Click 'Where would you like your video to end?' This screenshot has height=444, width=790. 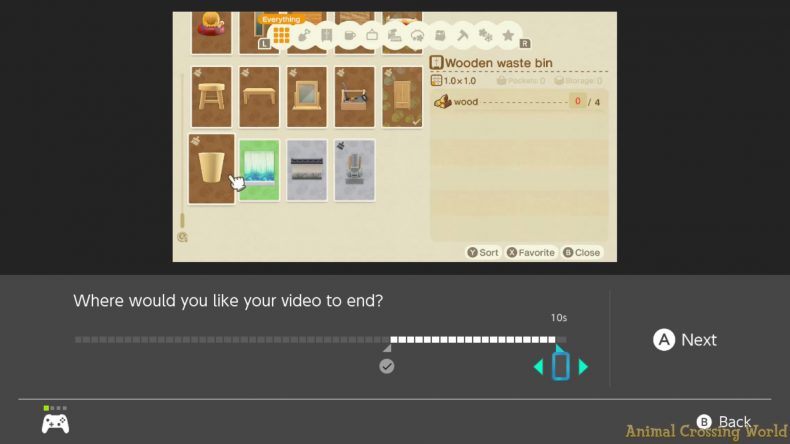pos(228,301)
